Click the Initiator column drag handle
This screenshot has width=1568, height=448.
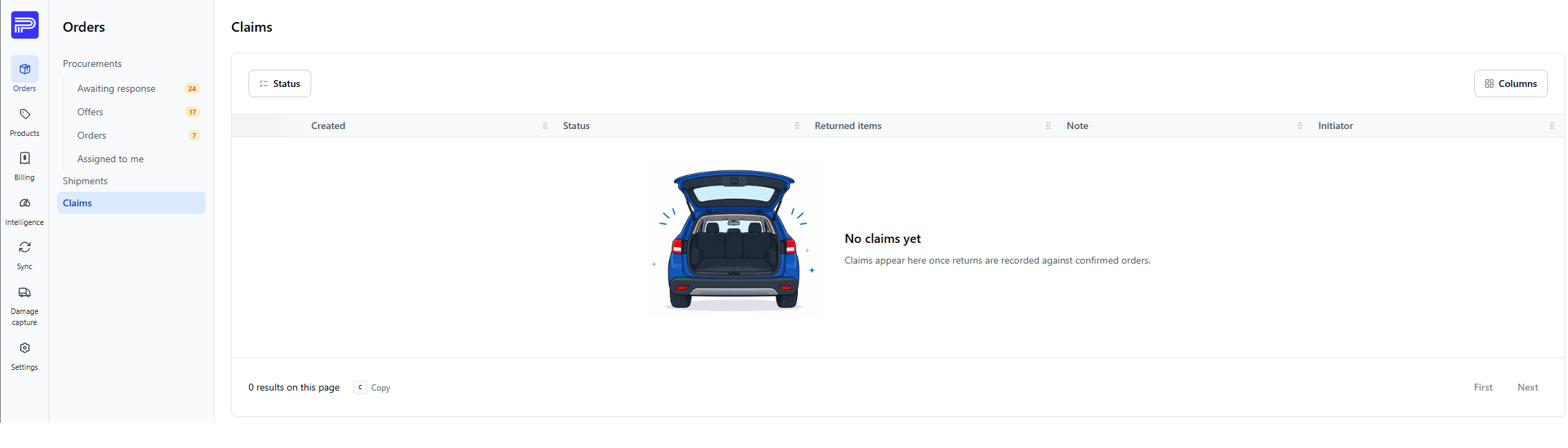point(1551,126)
